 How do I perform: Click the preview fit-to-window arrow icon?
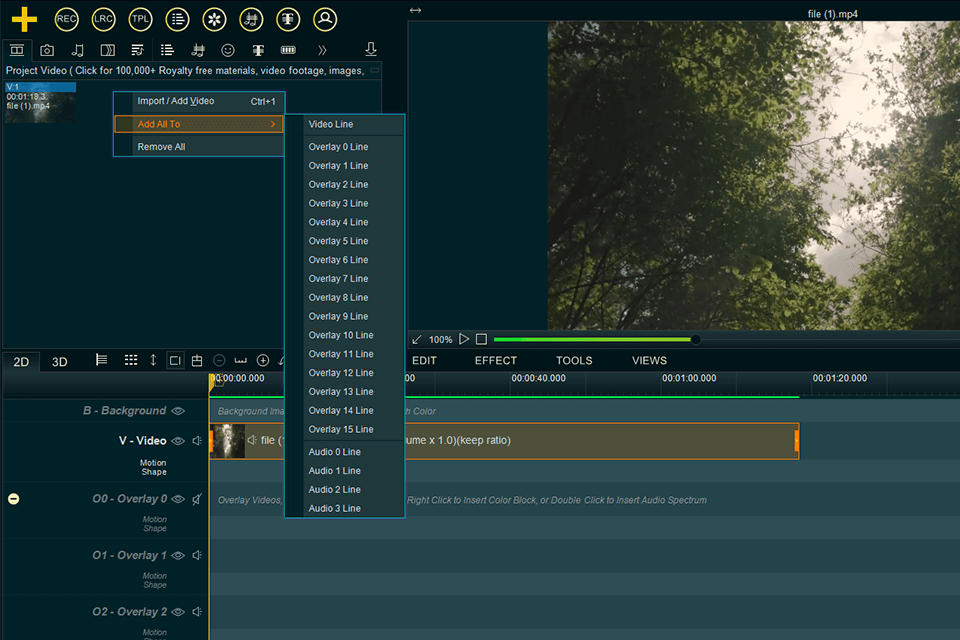click(x=417, y=339)
